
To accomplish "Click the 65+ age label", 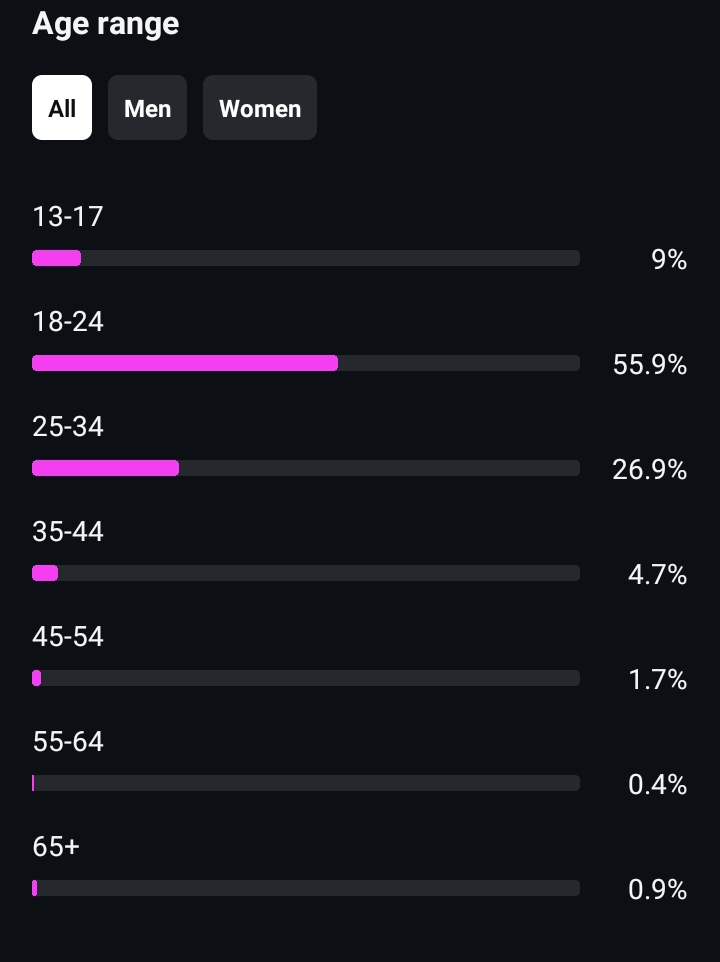I will [56, 847].
